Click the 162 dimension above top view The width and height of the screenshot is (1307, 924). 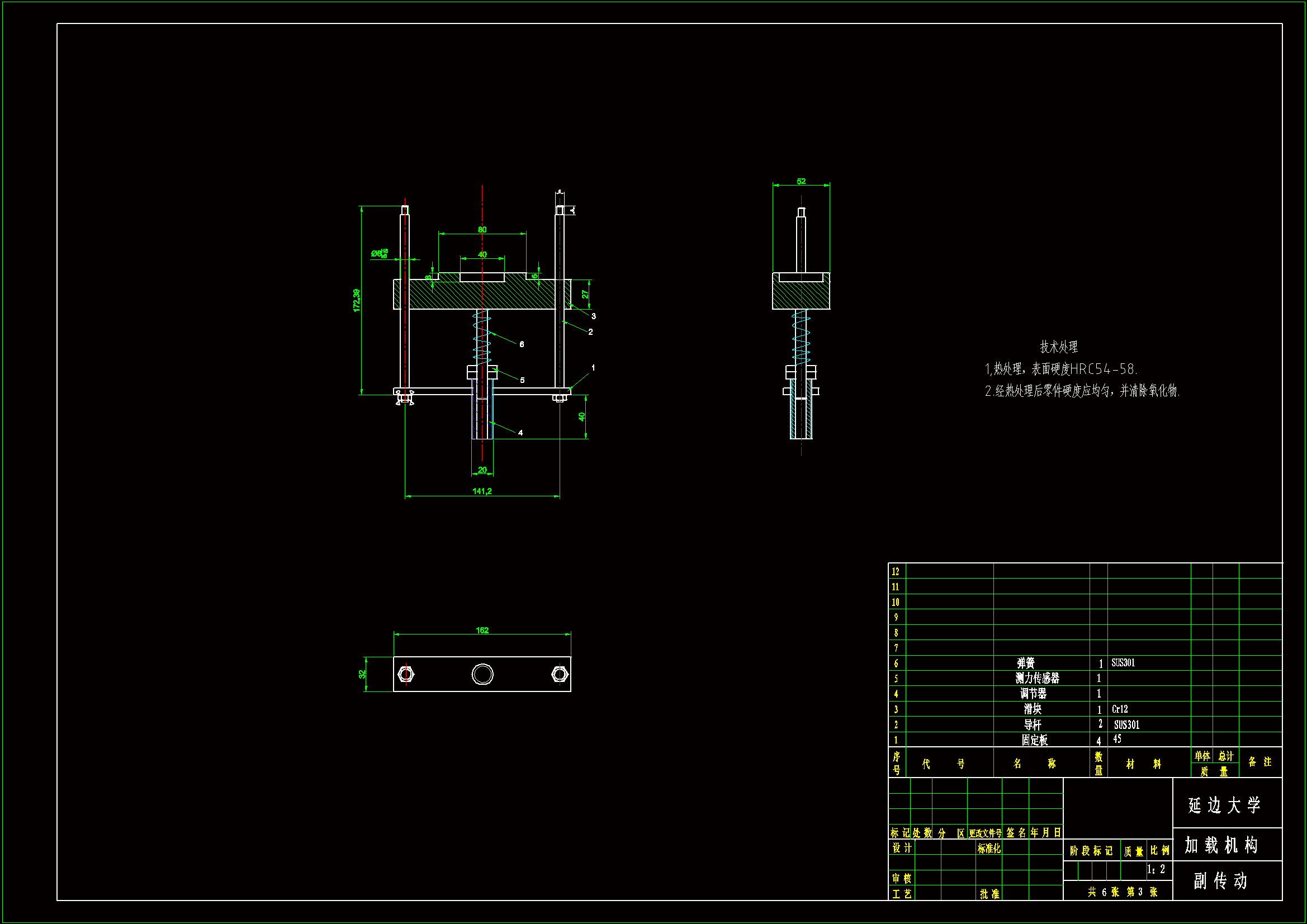[481, 630]
